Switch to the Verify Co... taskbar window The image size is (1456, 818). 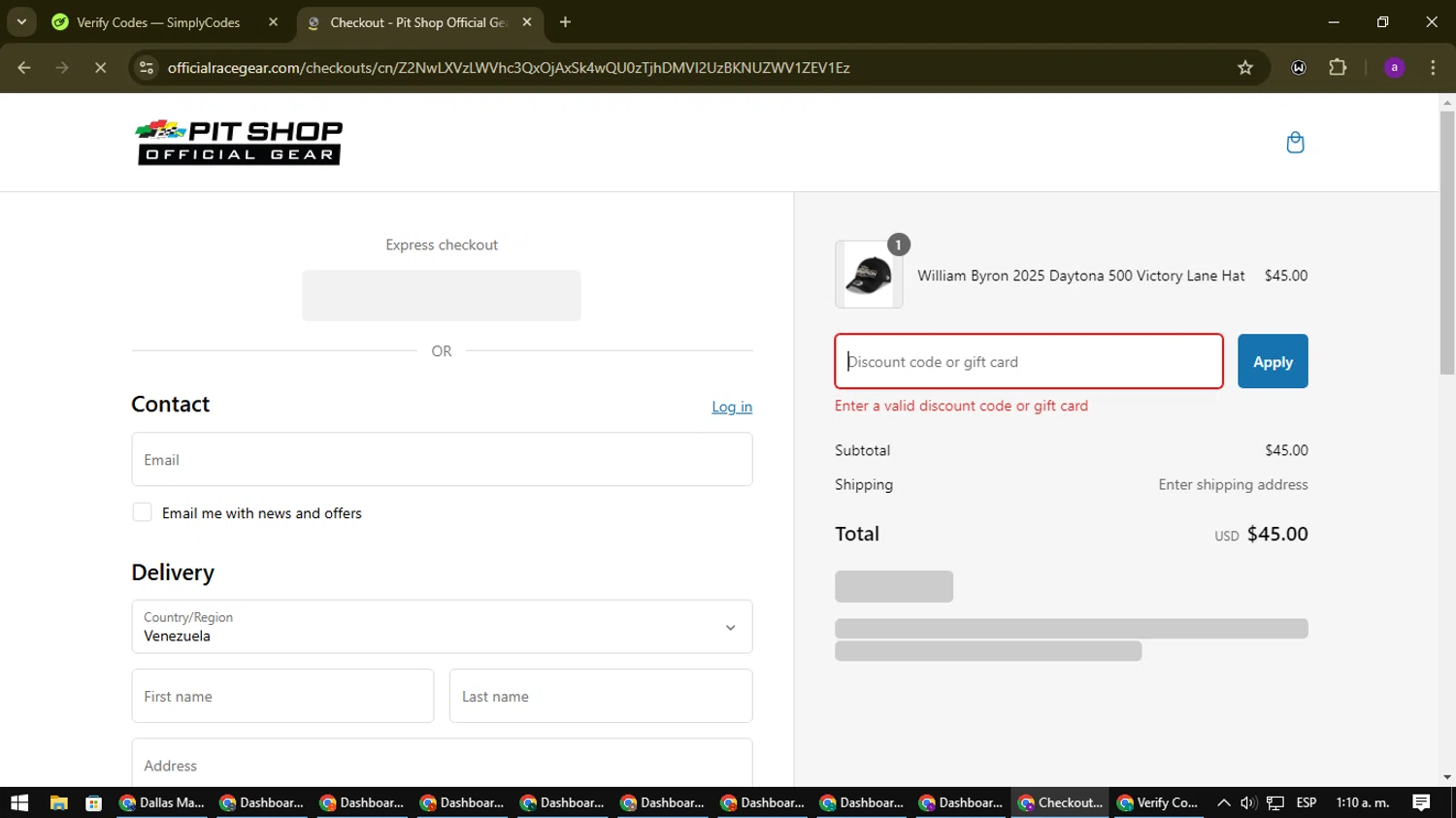[1158, 802]
